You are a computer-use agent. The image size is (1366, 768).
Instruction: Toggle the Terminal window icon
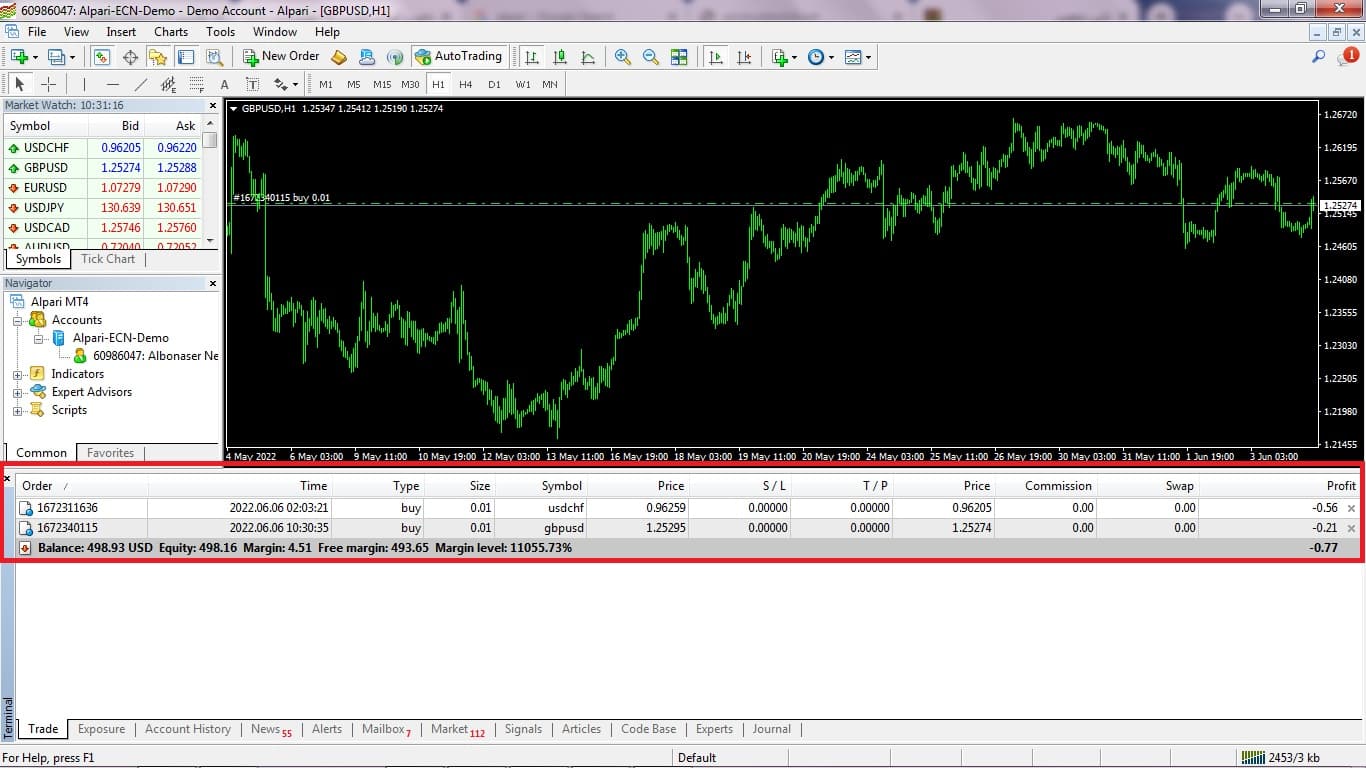pos(186,57)
